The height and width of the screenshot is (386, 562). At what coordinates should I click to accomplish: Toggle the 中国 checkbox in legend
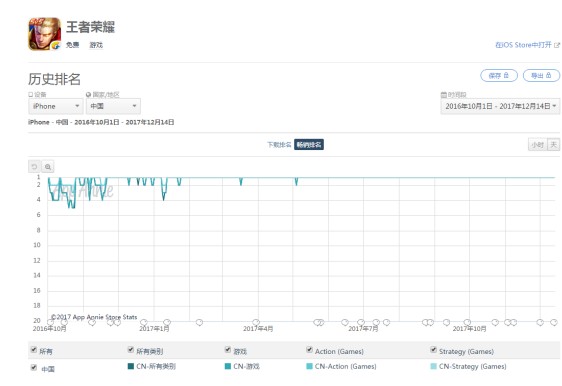point(34,367)
